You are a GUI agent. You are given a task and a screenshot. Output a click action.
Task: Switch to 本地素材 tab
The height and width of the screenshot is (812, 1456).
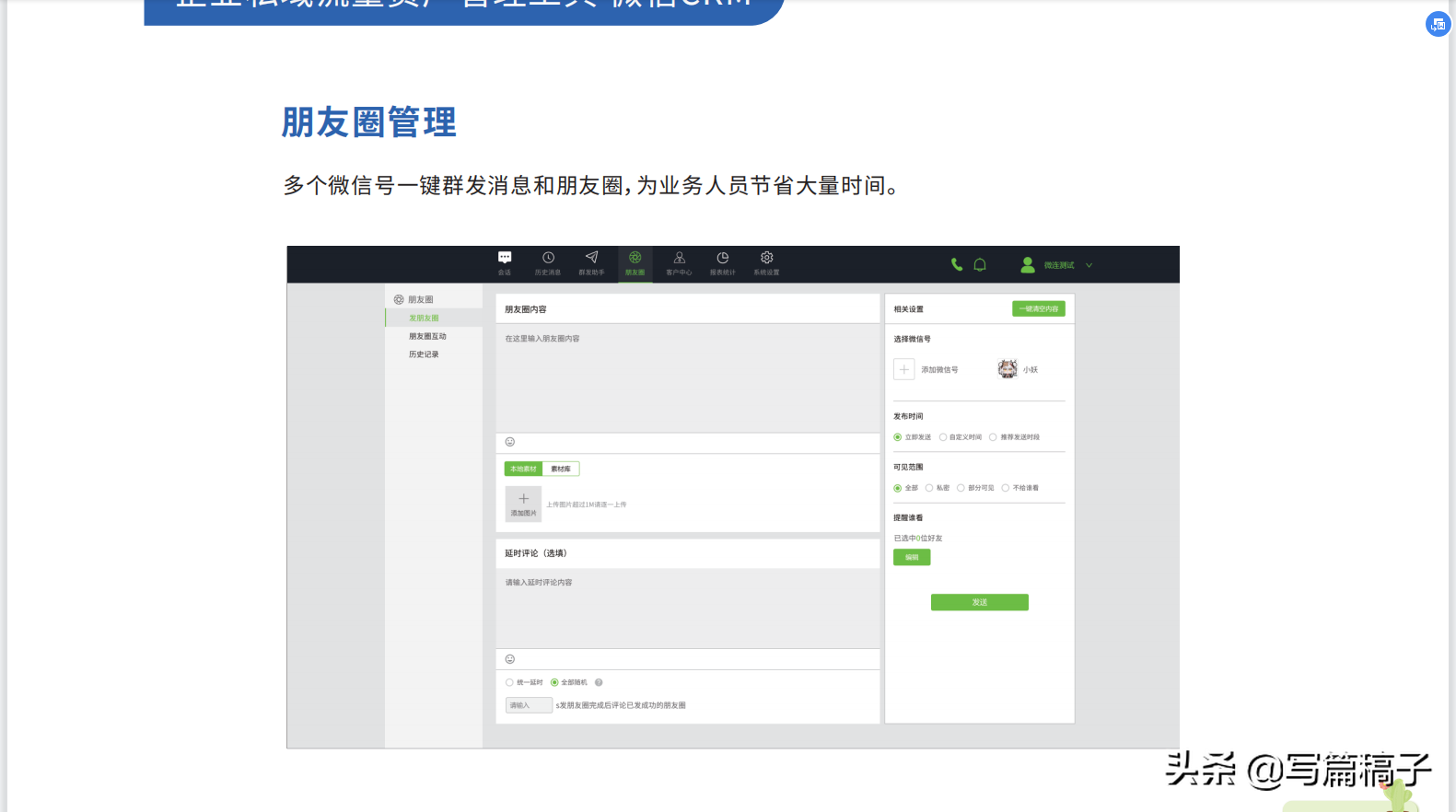click(523, 469)
